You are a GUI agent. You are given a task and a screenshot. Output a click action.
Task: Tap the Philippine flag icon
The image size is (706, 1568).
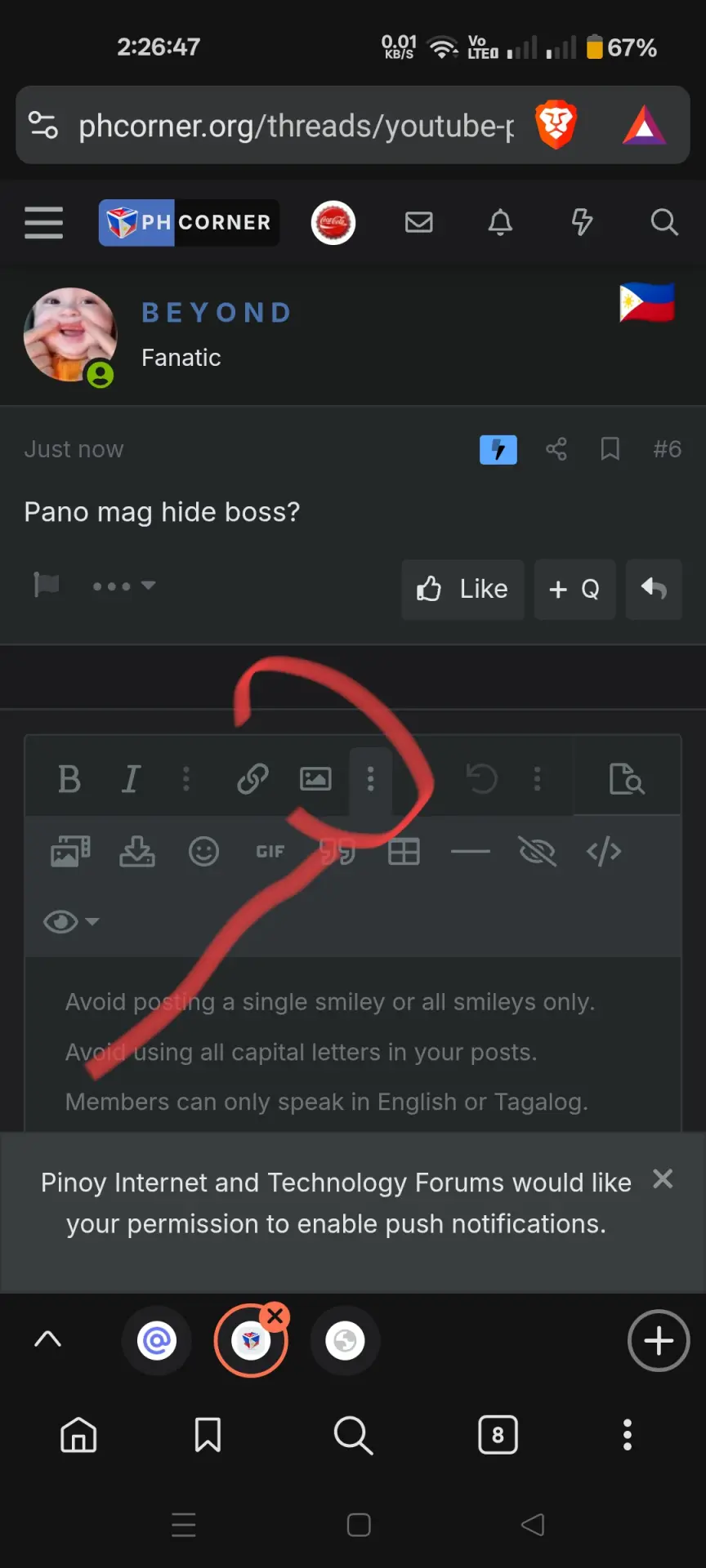[647, 302]
